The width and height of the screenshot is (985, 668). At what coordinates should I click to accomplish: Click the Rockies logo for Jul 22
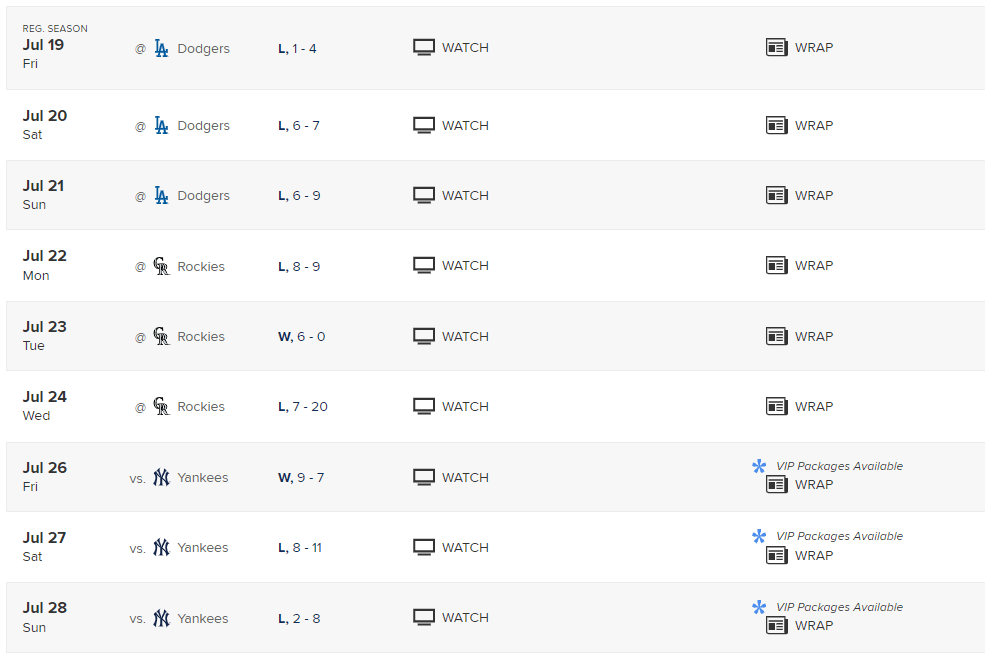click(x=161, y=266)
